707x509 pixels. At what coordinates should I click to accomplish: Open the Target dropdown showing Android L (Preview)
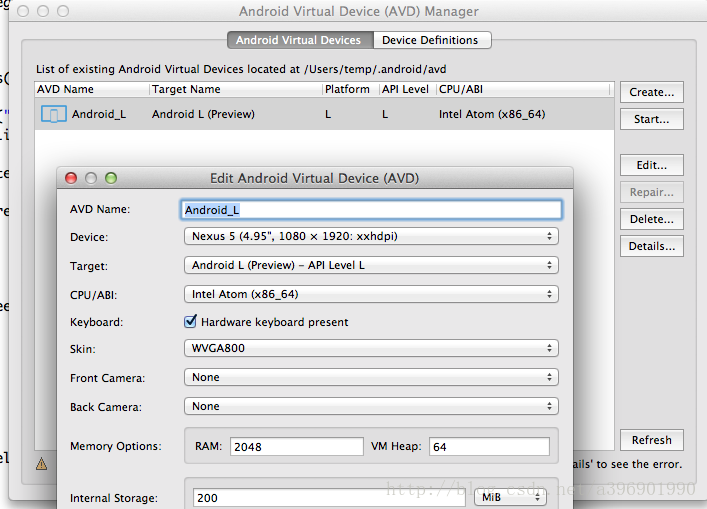pos(371,265)
